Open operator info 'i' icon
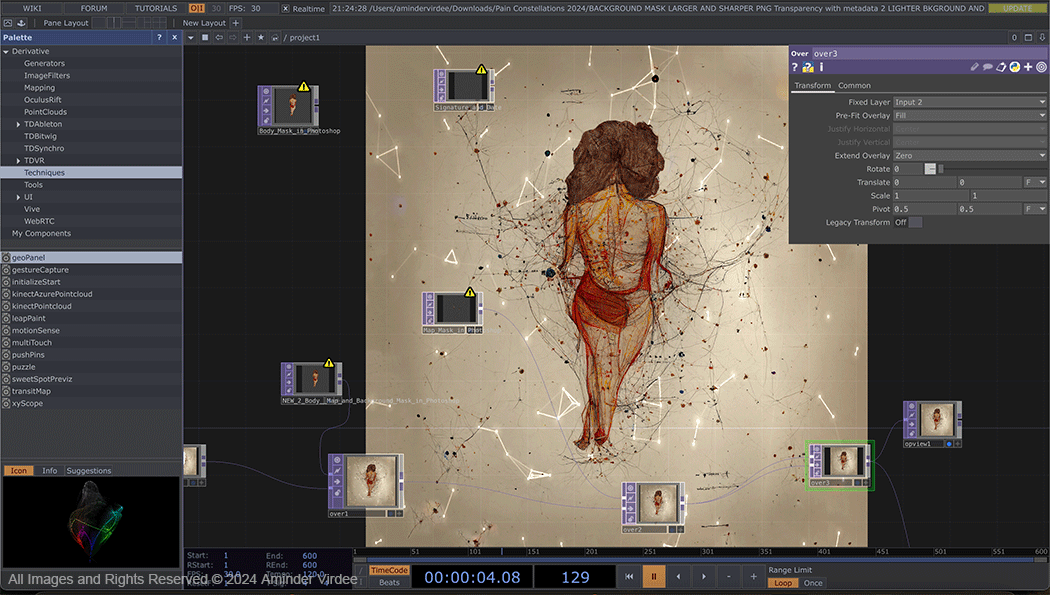 coord(821,67)
